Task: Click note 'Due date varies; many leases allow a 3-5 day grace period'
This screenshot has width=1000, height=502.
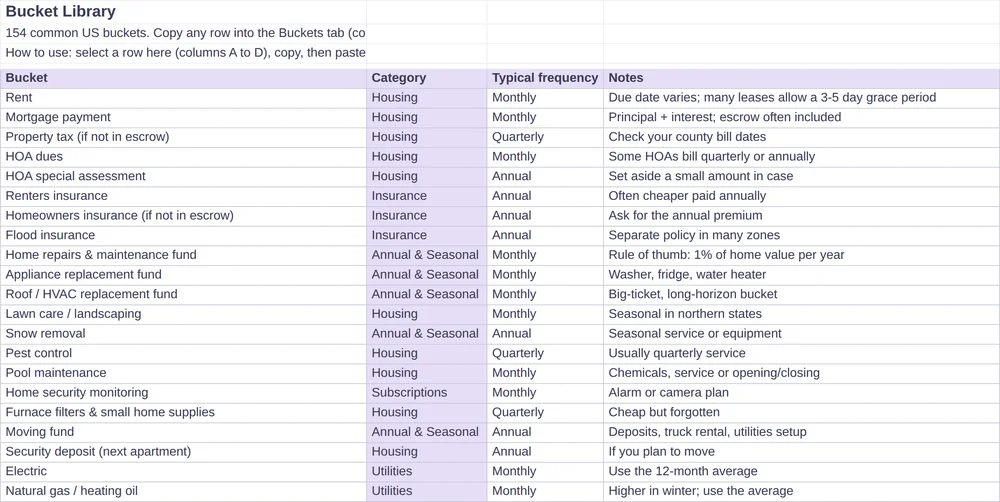Action: [x=802, y=98]
